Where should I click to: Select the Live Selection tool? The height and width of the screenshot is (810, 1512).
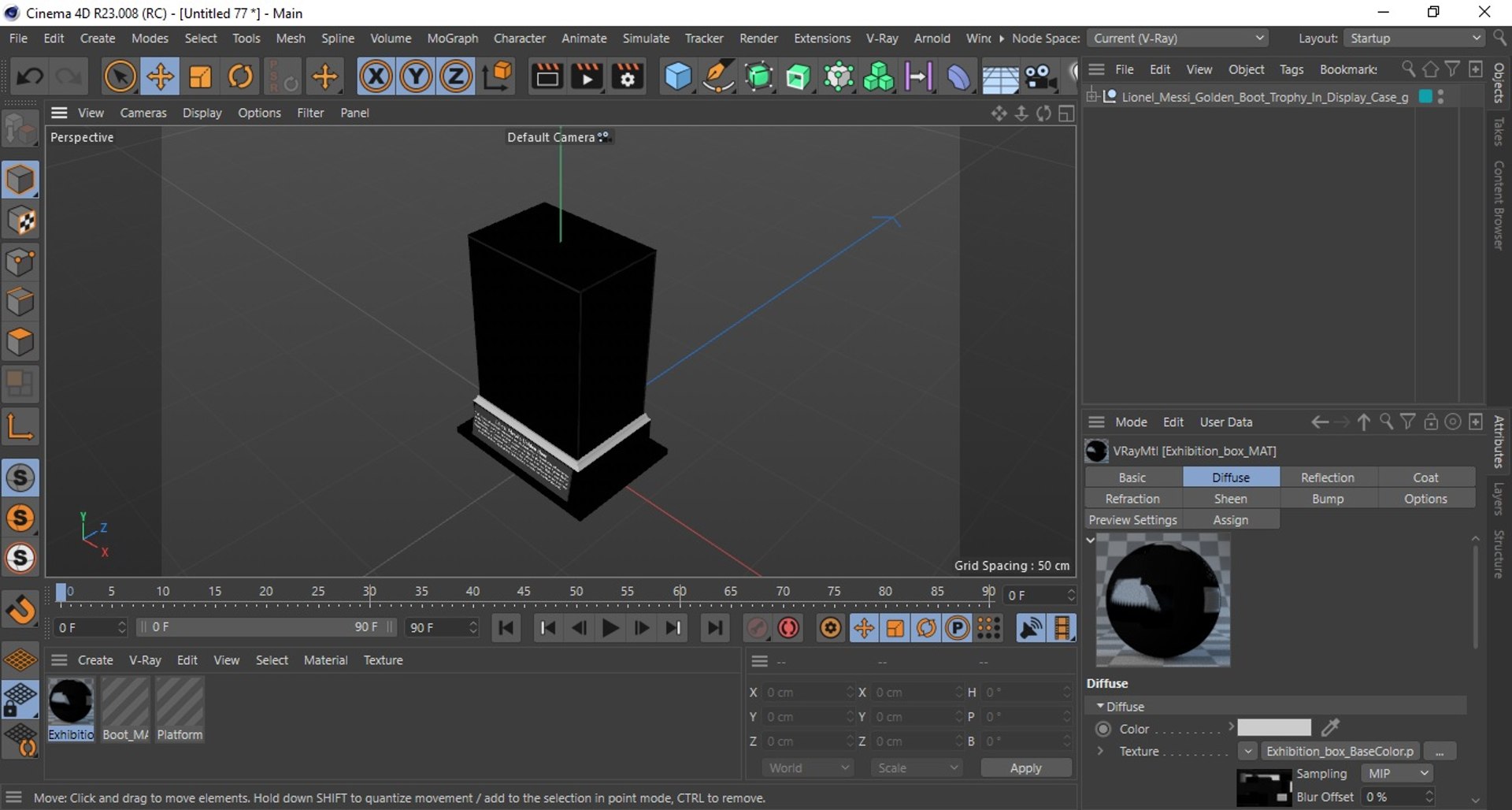120,76
